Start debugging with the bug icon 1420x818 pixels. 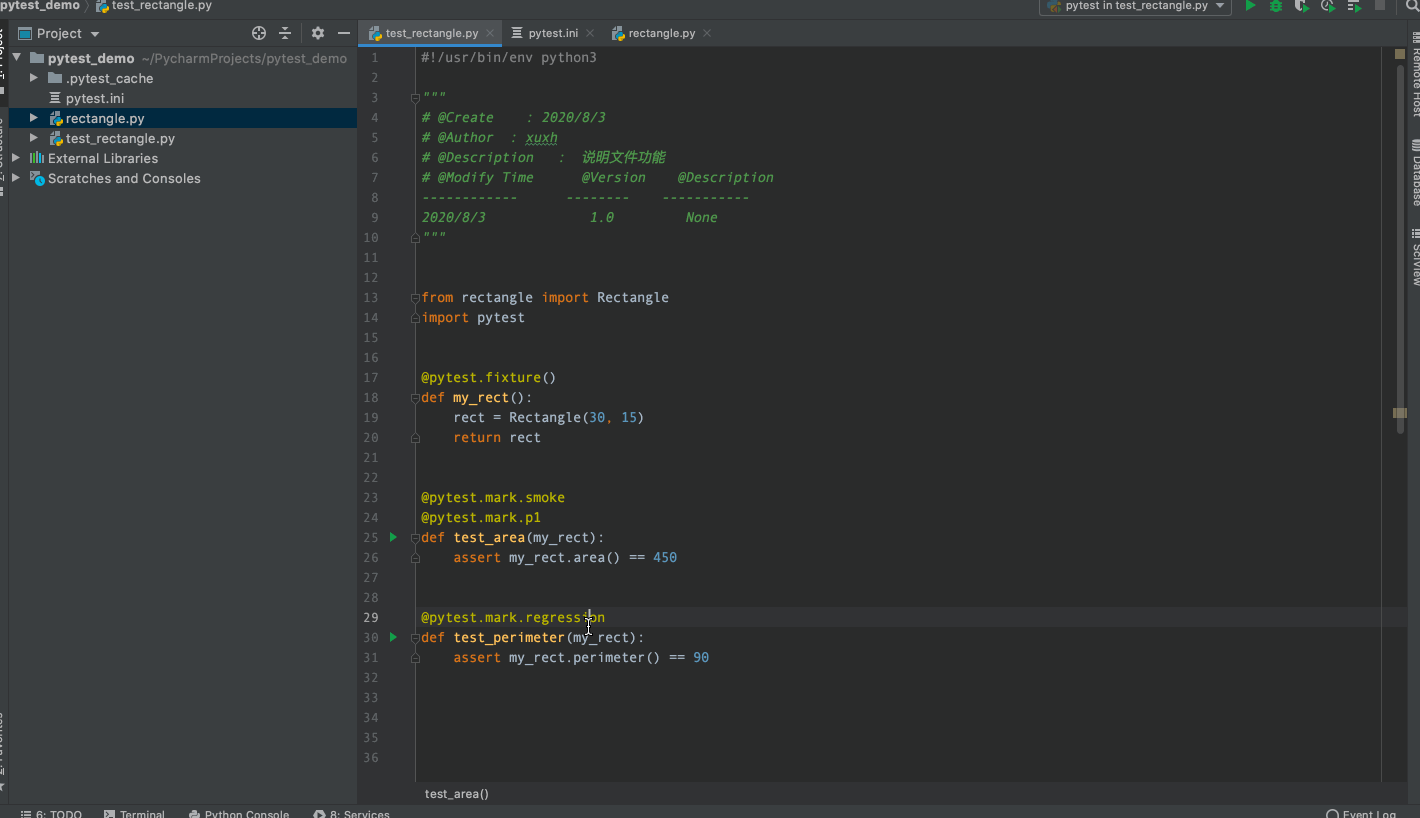tap(1276, 6)
